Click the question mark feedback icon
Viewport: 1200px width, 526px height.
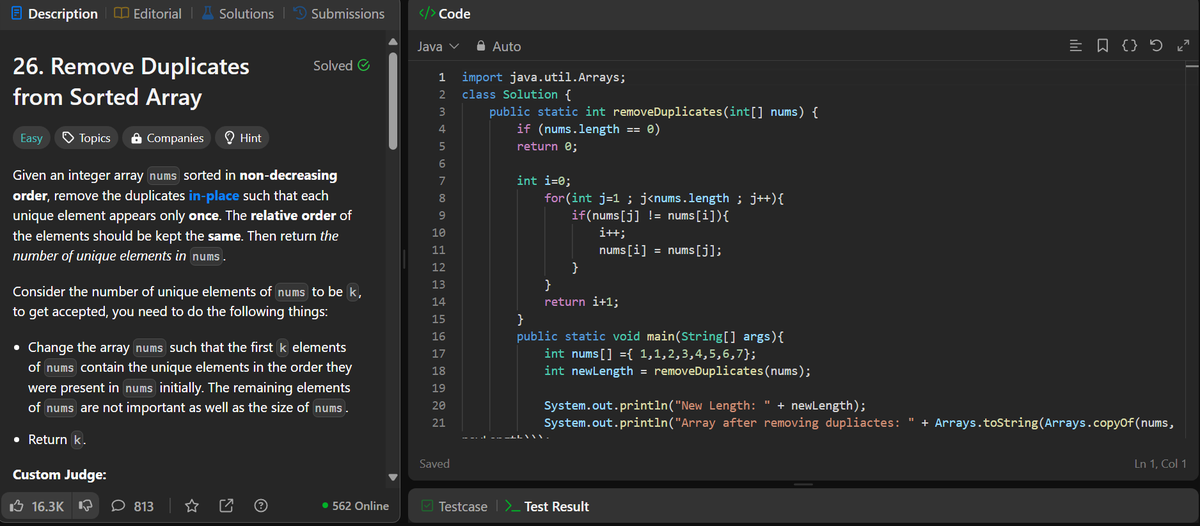tap(260, 506)
